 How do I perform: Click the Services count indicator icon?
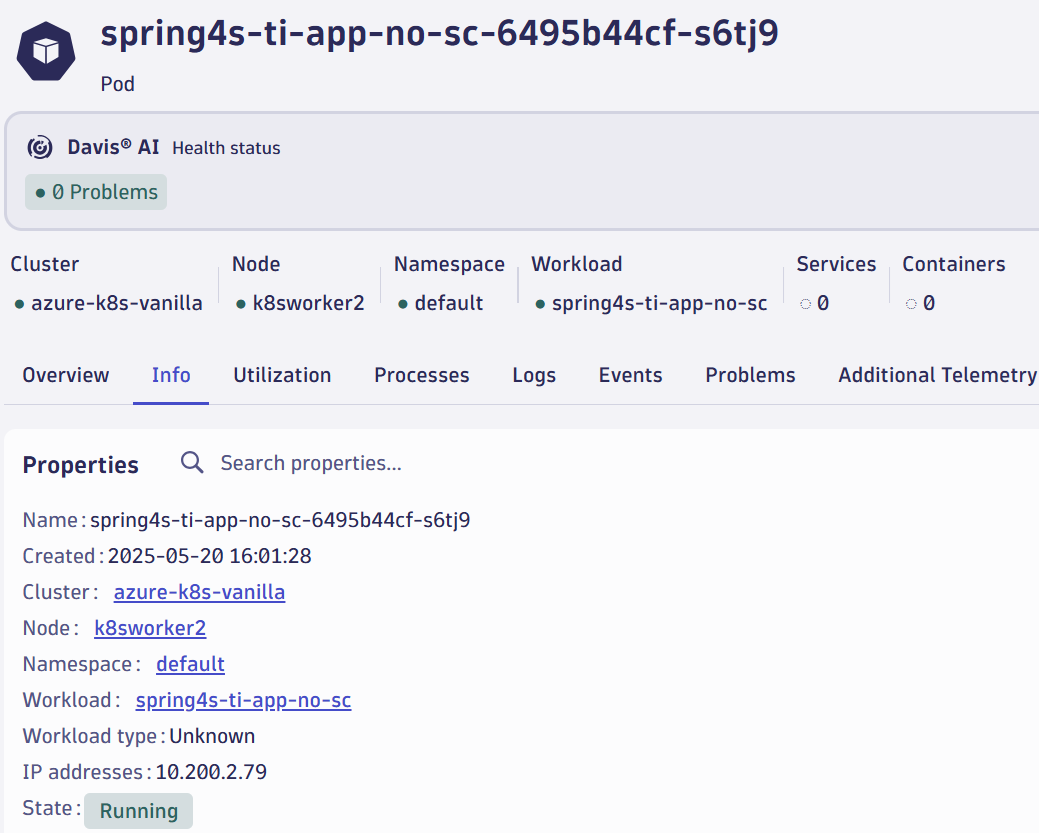pos(807,303)
